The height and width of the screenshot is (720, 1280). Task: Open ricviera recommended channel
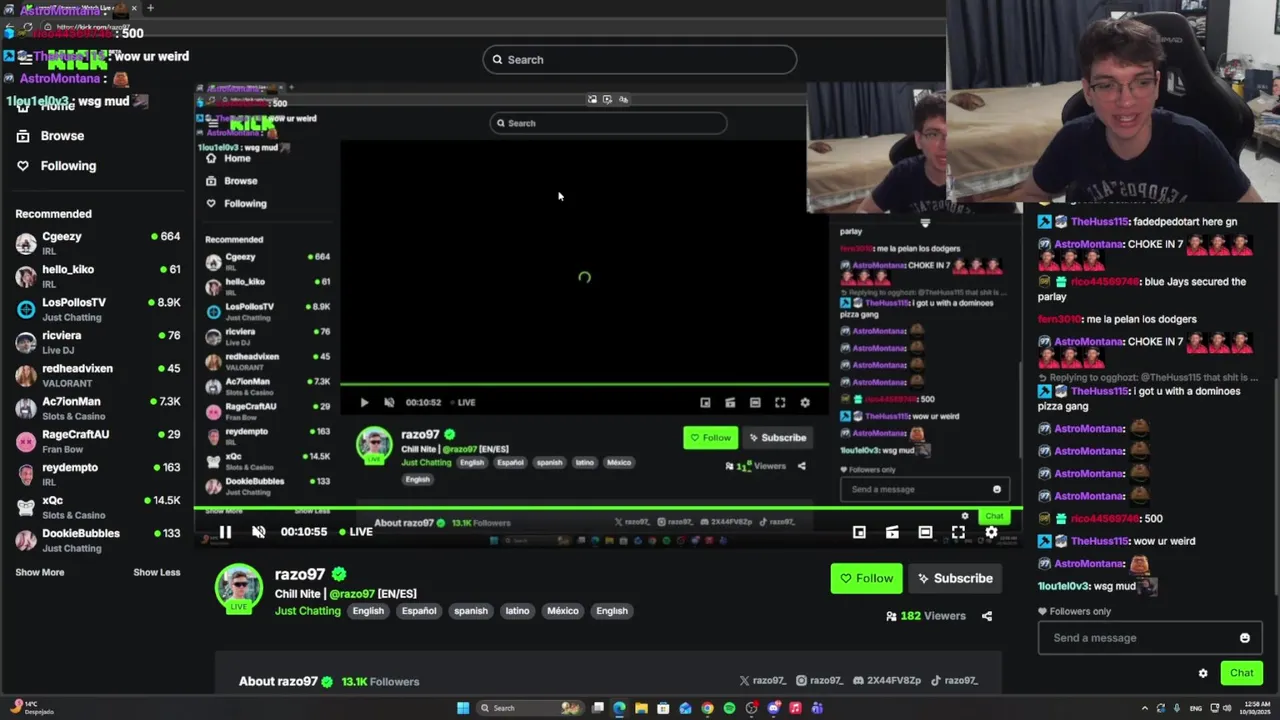click(x=98, y=342)
